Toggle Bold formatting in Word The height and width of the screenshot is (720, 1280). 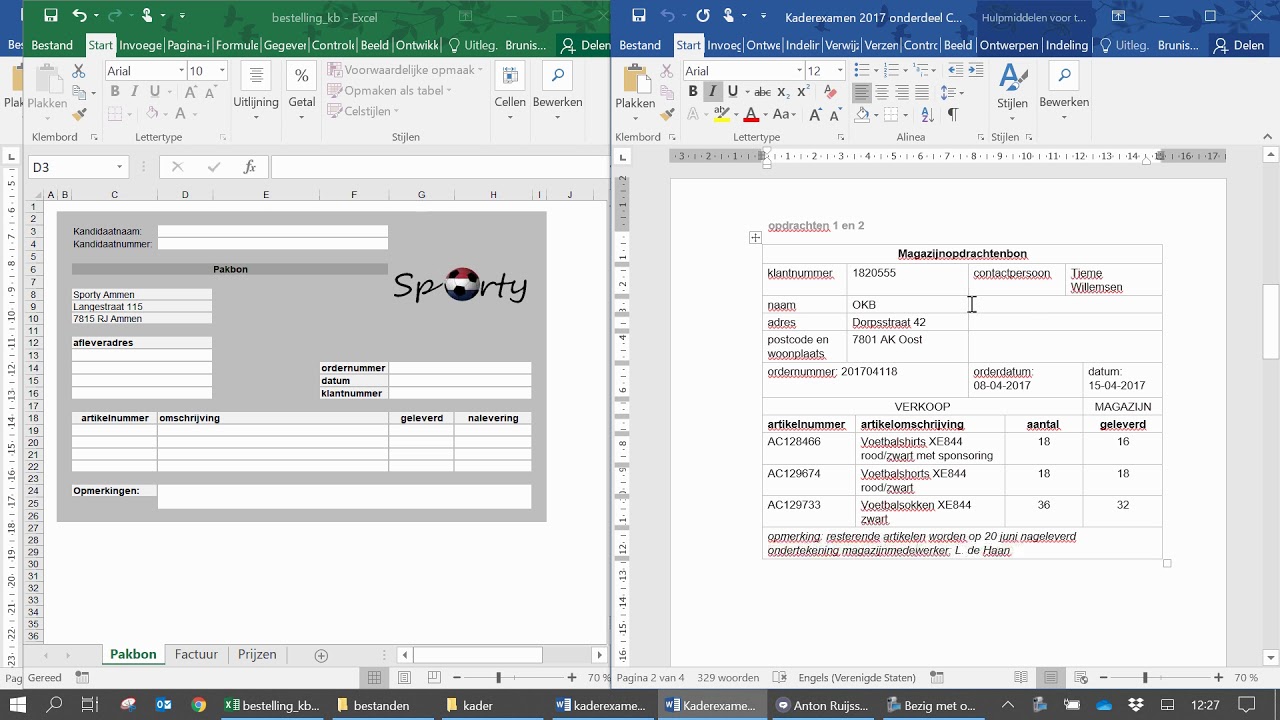click(693, 92)
